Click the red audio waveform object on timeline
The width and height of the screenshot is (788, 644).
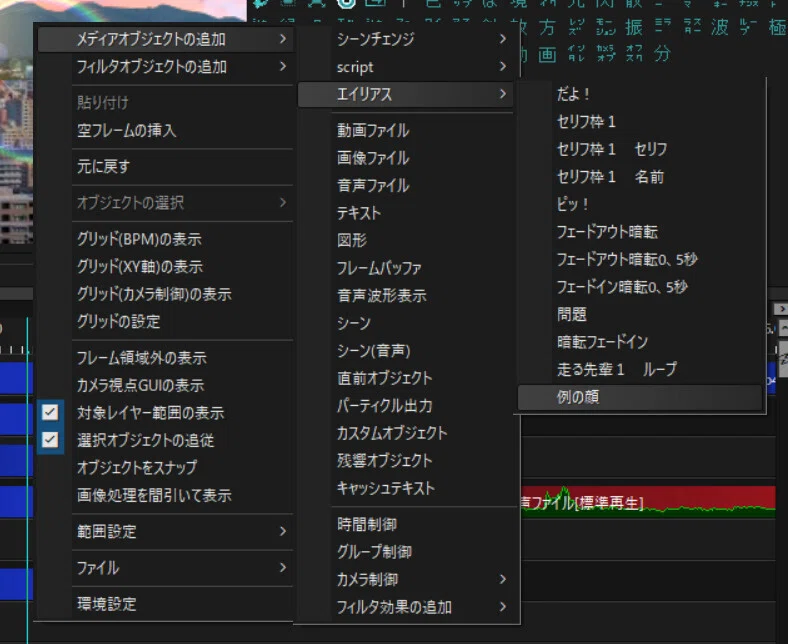[x=648, y=502]
